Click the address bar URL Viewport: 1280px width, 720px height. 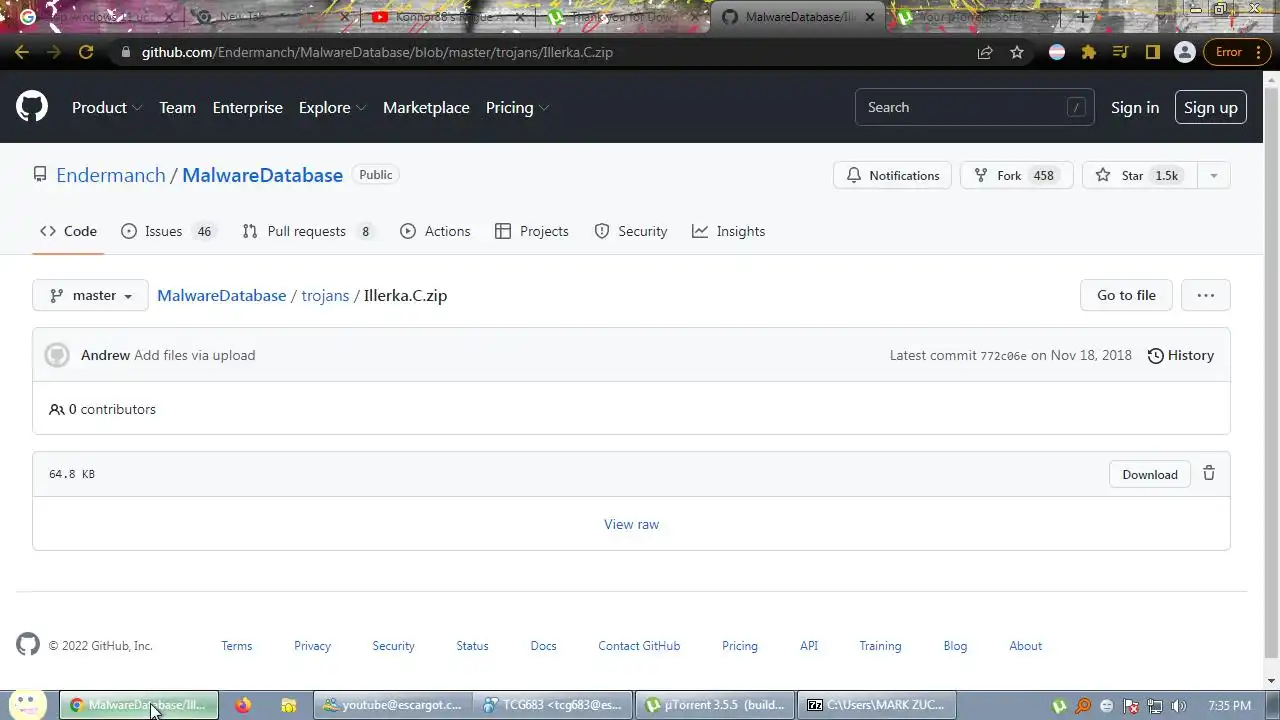pos(377,52)
